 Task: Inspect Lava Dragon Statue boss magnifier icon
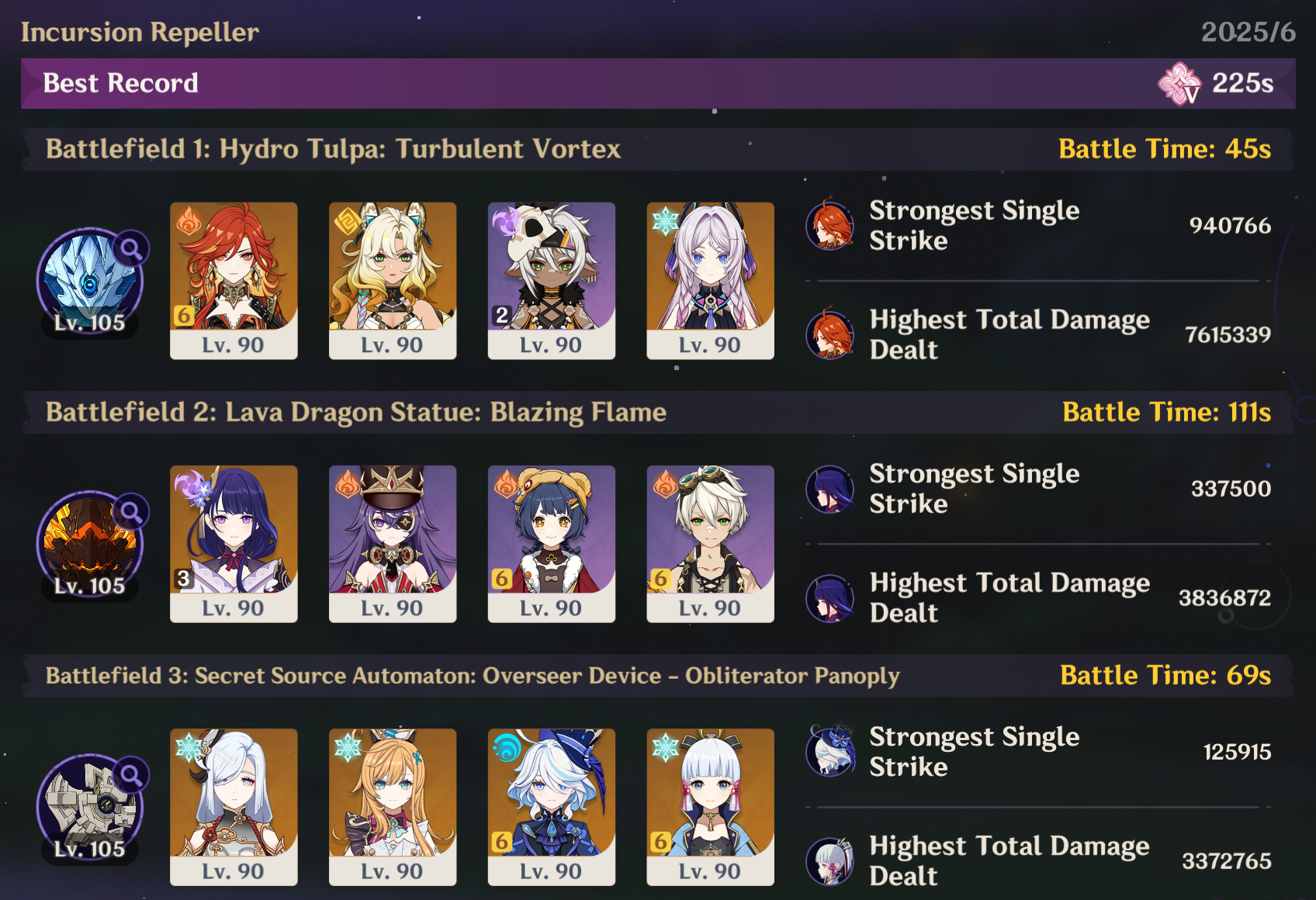(132, 512)
